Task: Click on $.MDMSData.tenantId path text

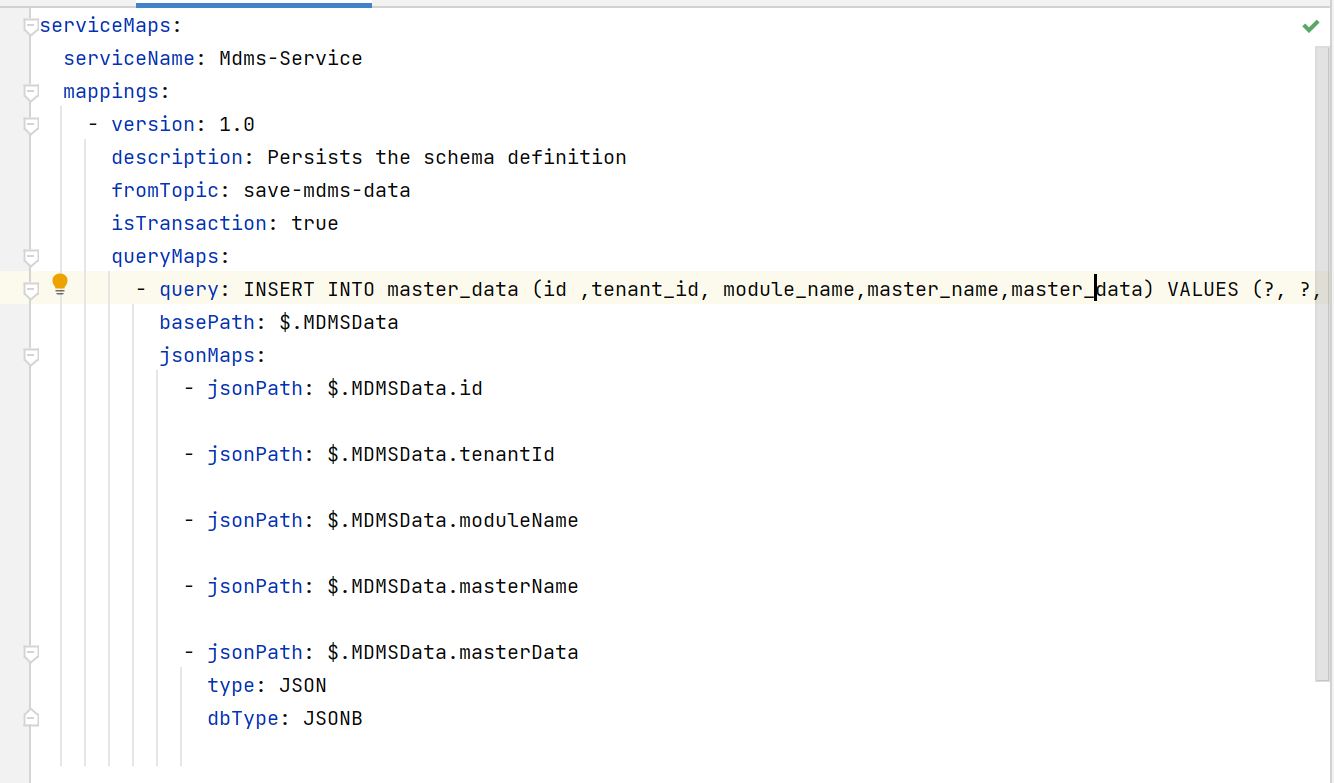Action: click(x=440, y=455)
